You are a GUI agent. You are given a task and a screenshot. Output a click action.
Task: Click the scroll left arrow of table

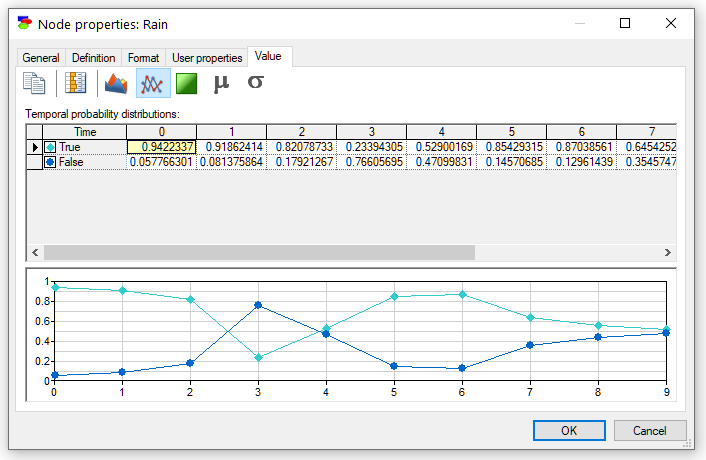coord(35,253)
